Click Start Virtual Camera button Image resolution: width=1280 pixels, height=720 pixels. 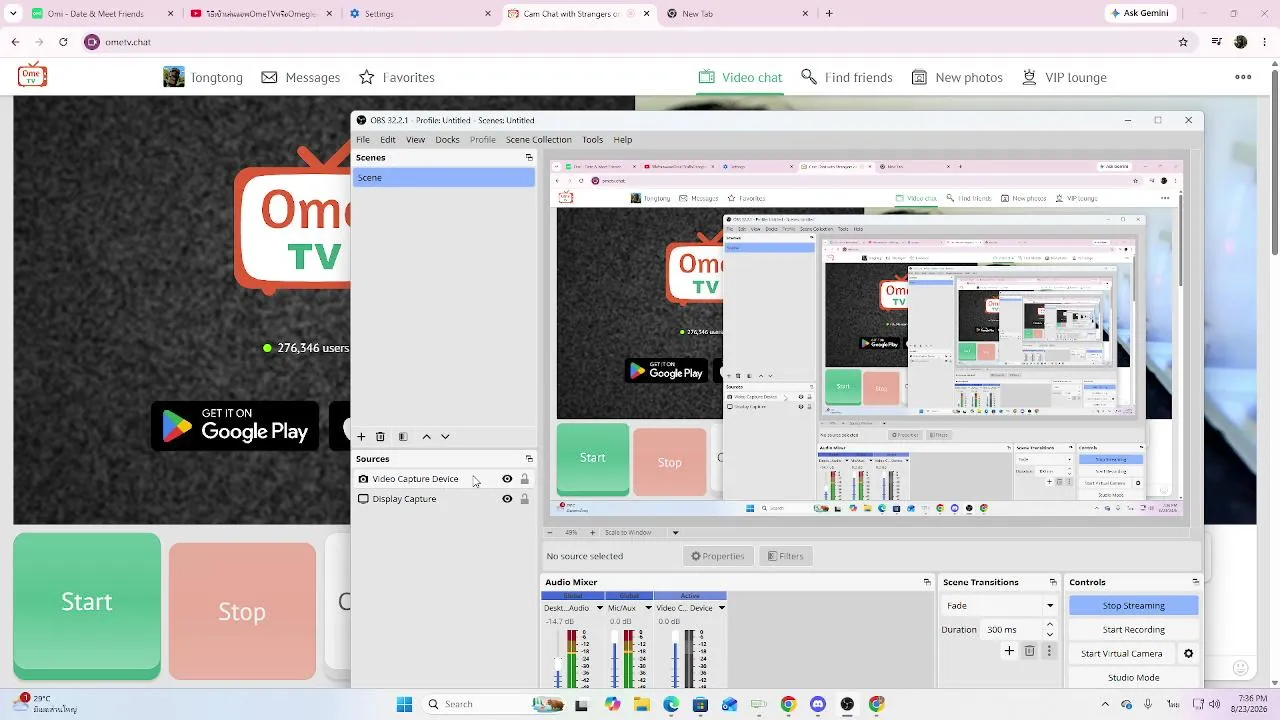coord(1122,654)
